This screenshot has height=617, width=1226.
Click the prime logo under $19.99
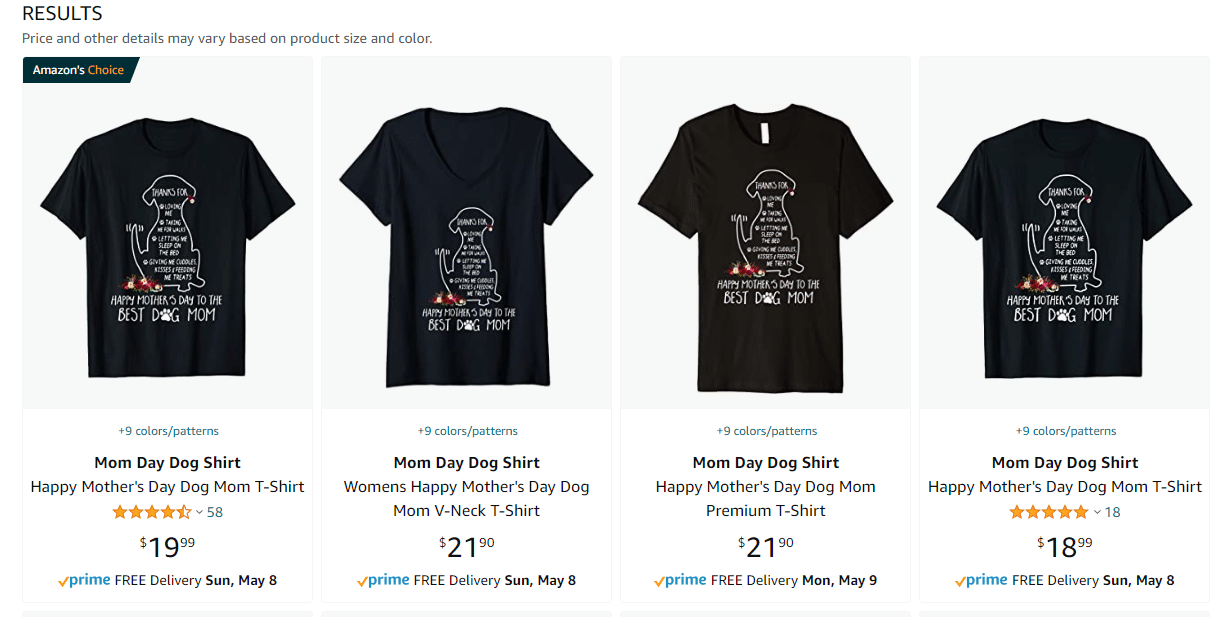84,580
